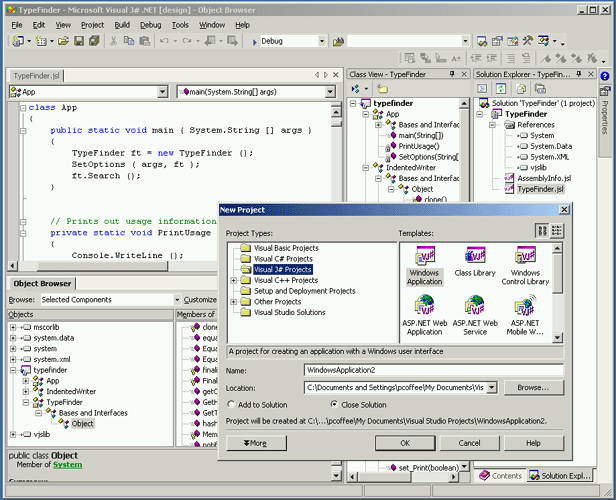Click the Help button in dialog
This screenshot has height=500, width=616.
[534, 443]
